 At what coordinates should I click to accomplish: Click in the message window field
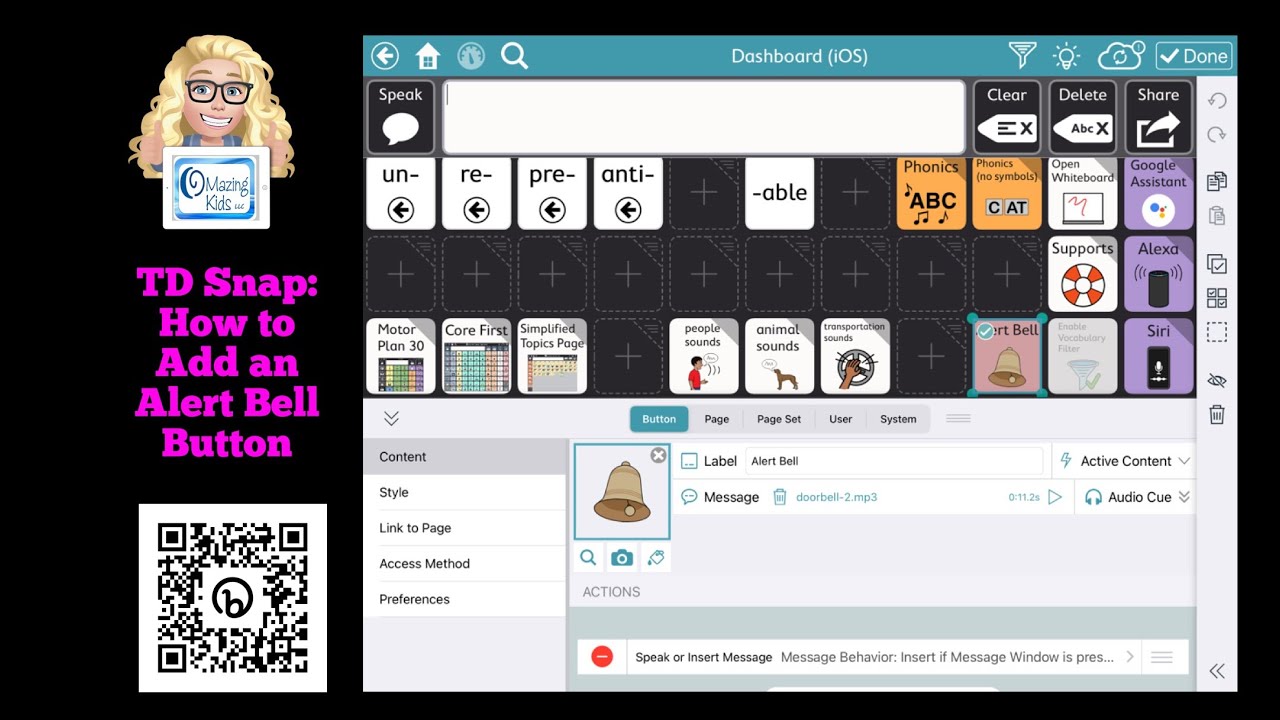tap(704, 117)
